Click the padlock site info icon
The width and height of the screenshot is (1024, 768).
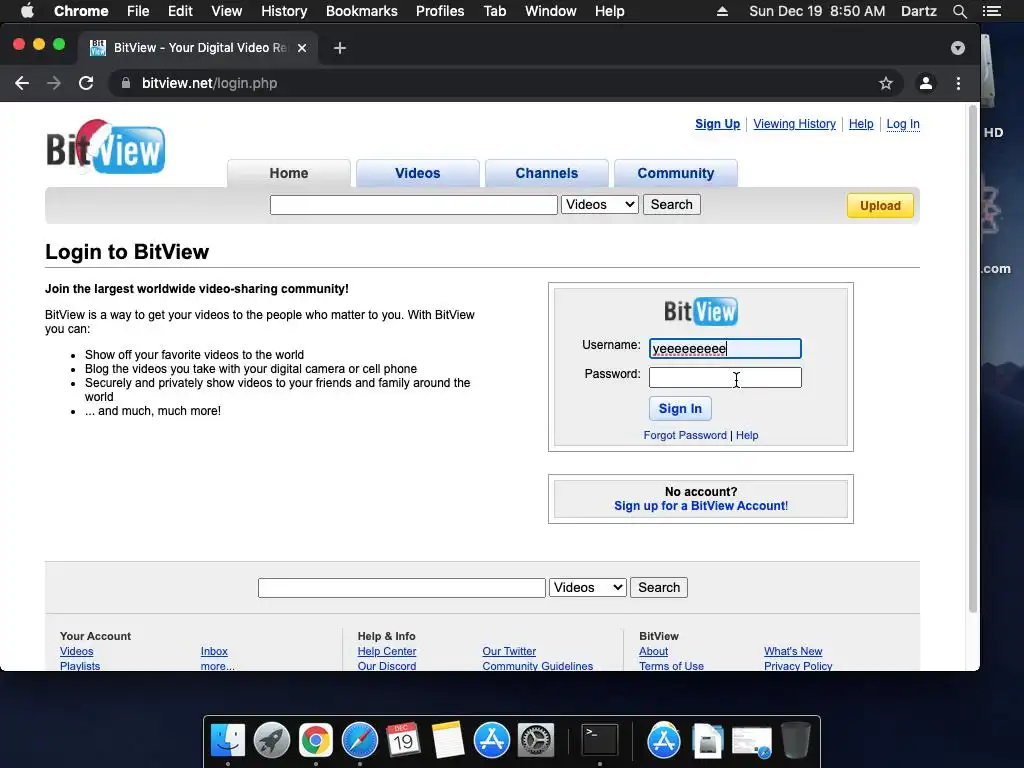click(126, 83)
